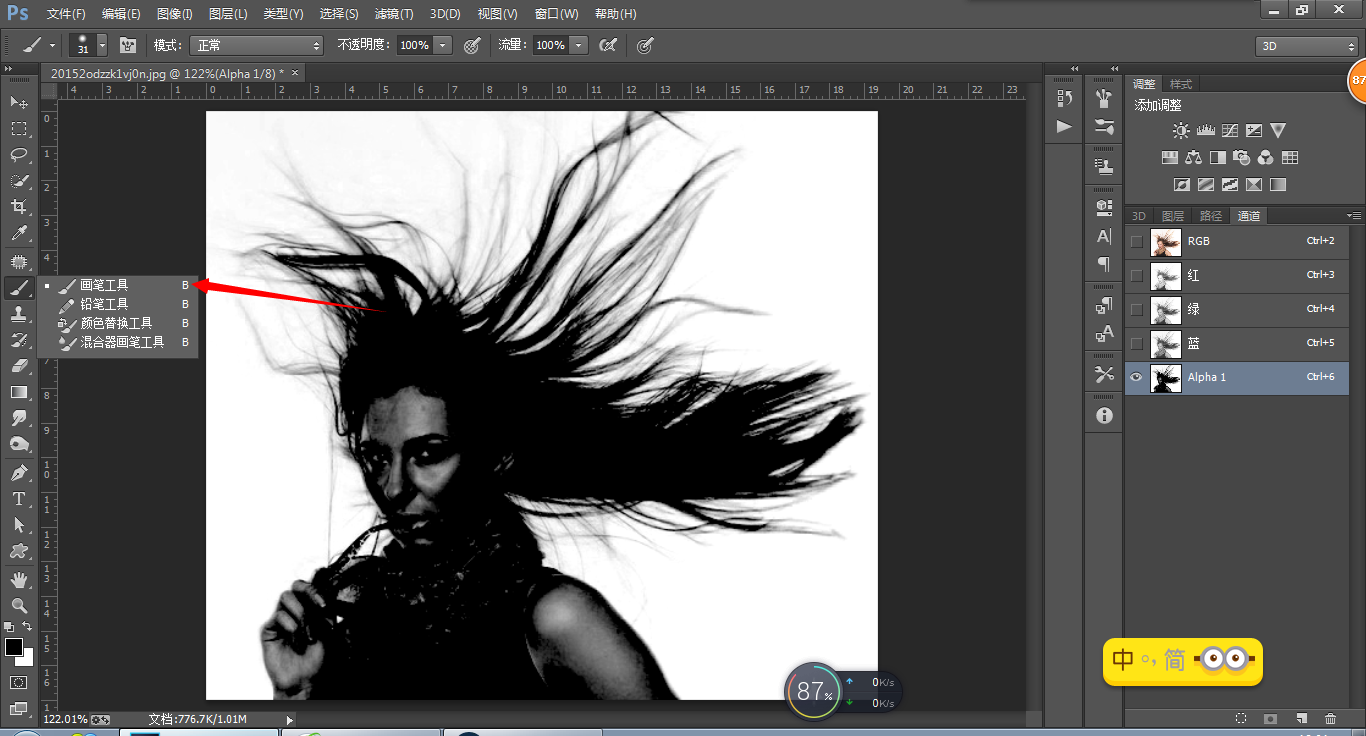Select the Custom Shape tool
Screen dimensions: 1366x736
pos(19,551)
